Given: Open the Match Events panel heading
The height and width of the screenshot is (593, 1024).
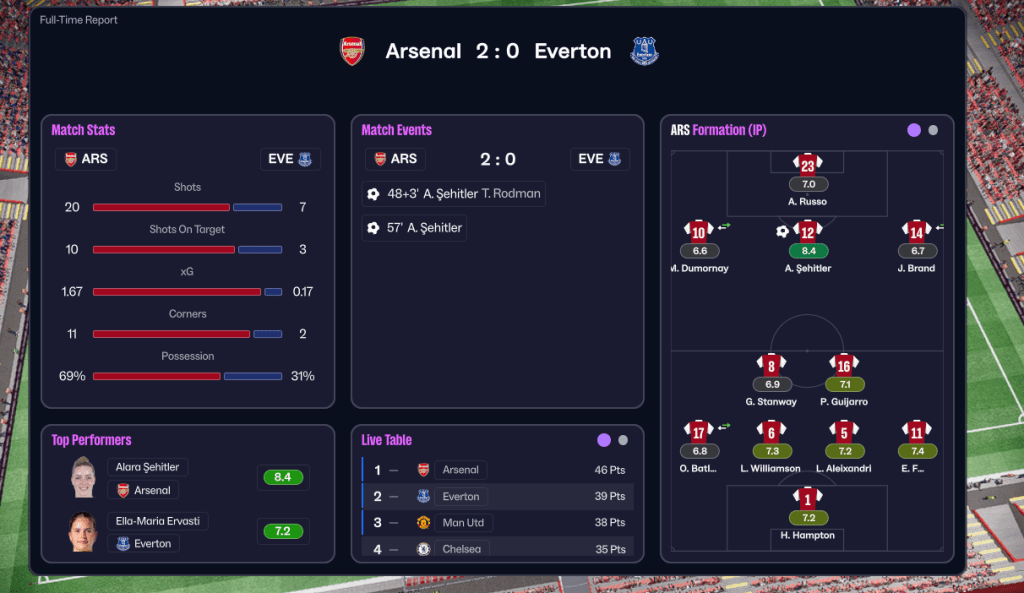Looking at the screenshot, I should point(396,130).
